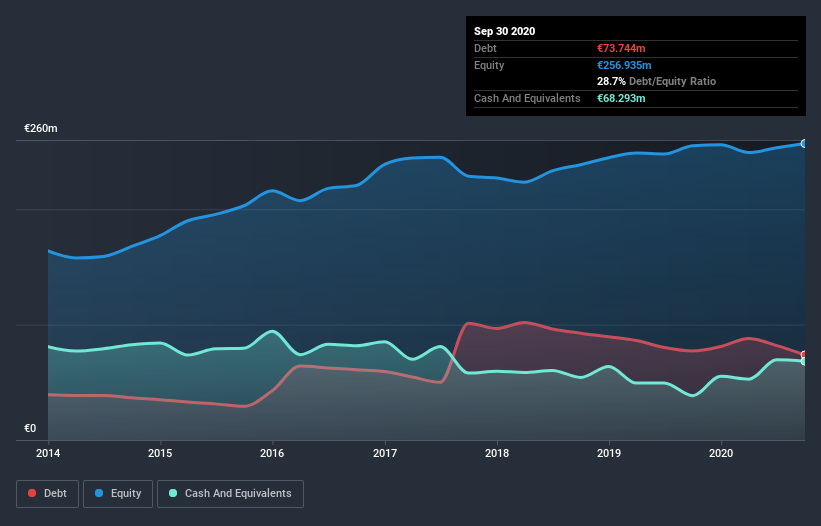
Task: Click the €73.744m debt value
Action: tap(621, 48)
